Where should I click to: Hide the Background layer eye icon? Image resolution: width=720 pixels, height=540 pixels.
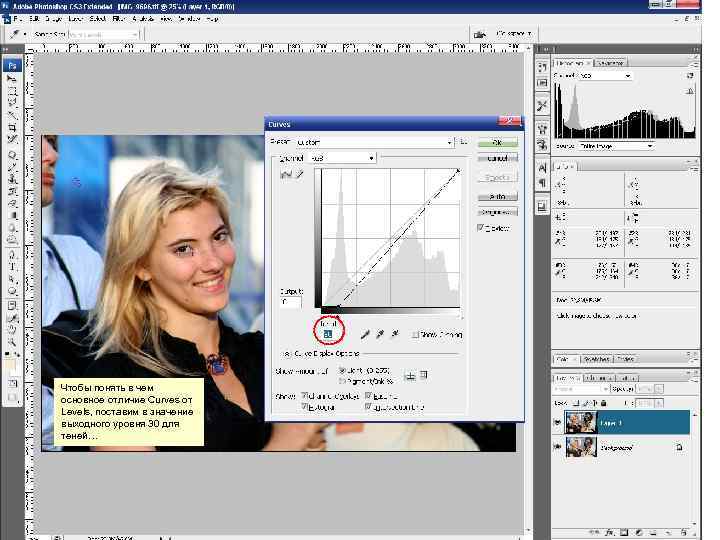point(557,446)
